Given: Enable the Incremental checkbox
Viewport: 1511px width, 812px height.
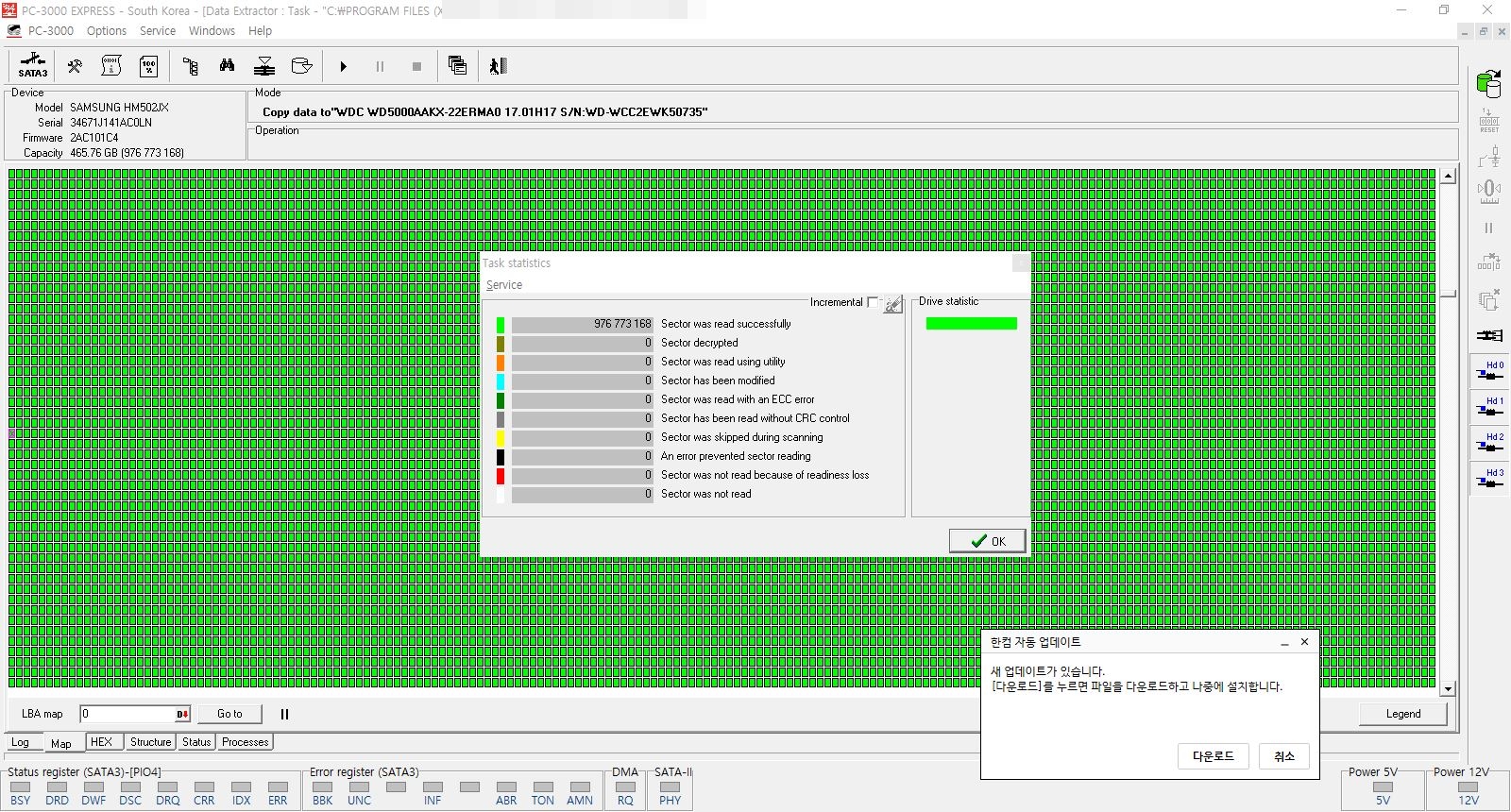Looking at the screenshot, I should 873,302.
